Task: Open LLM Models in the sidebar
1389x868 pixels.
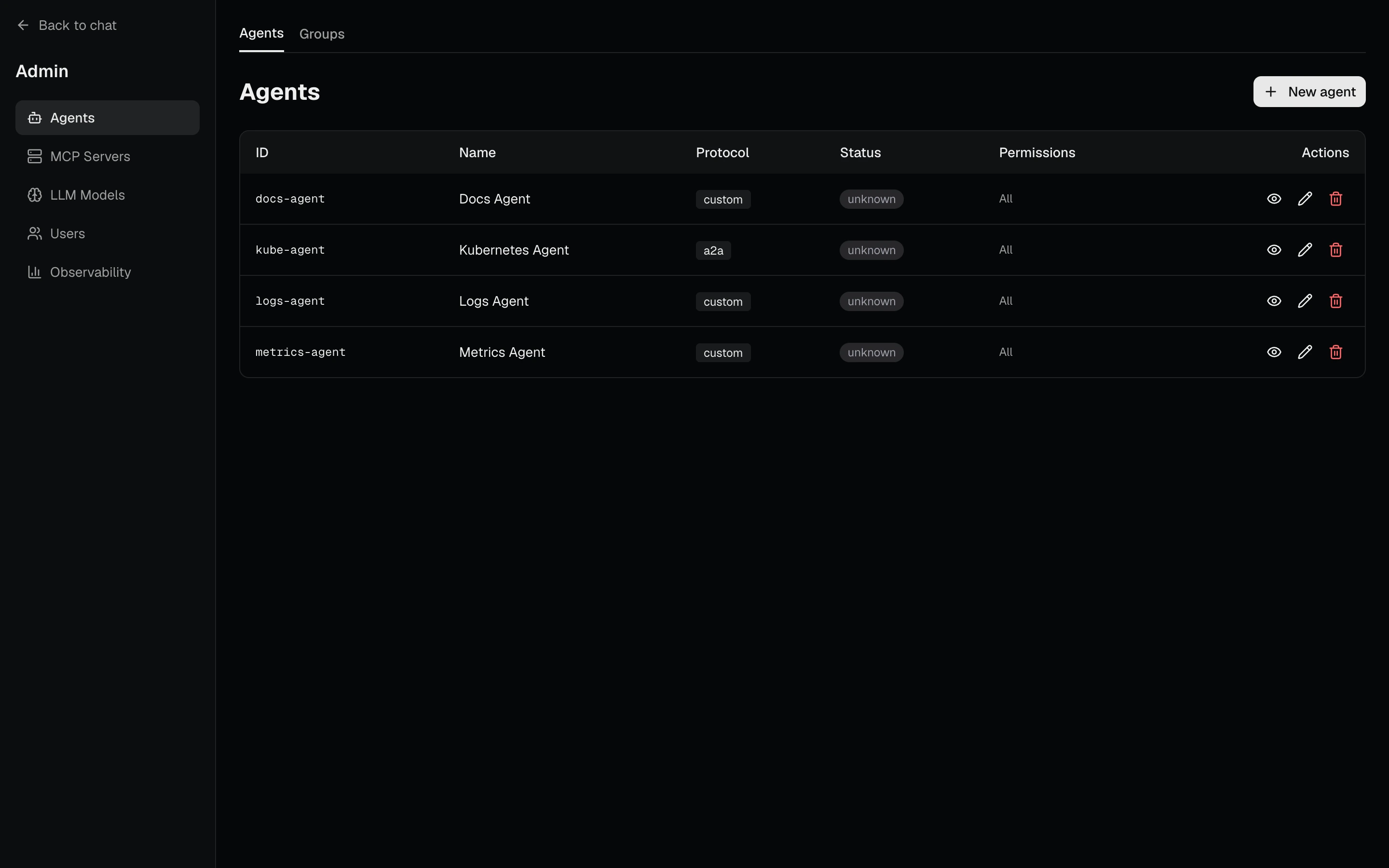Action: pyautogui.click(x=108, y=195)
